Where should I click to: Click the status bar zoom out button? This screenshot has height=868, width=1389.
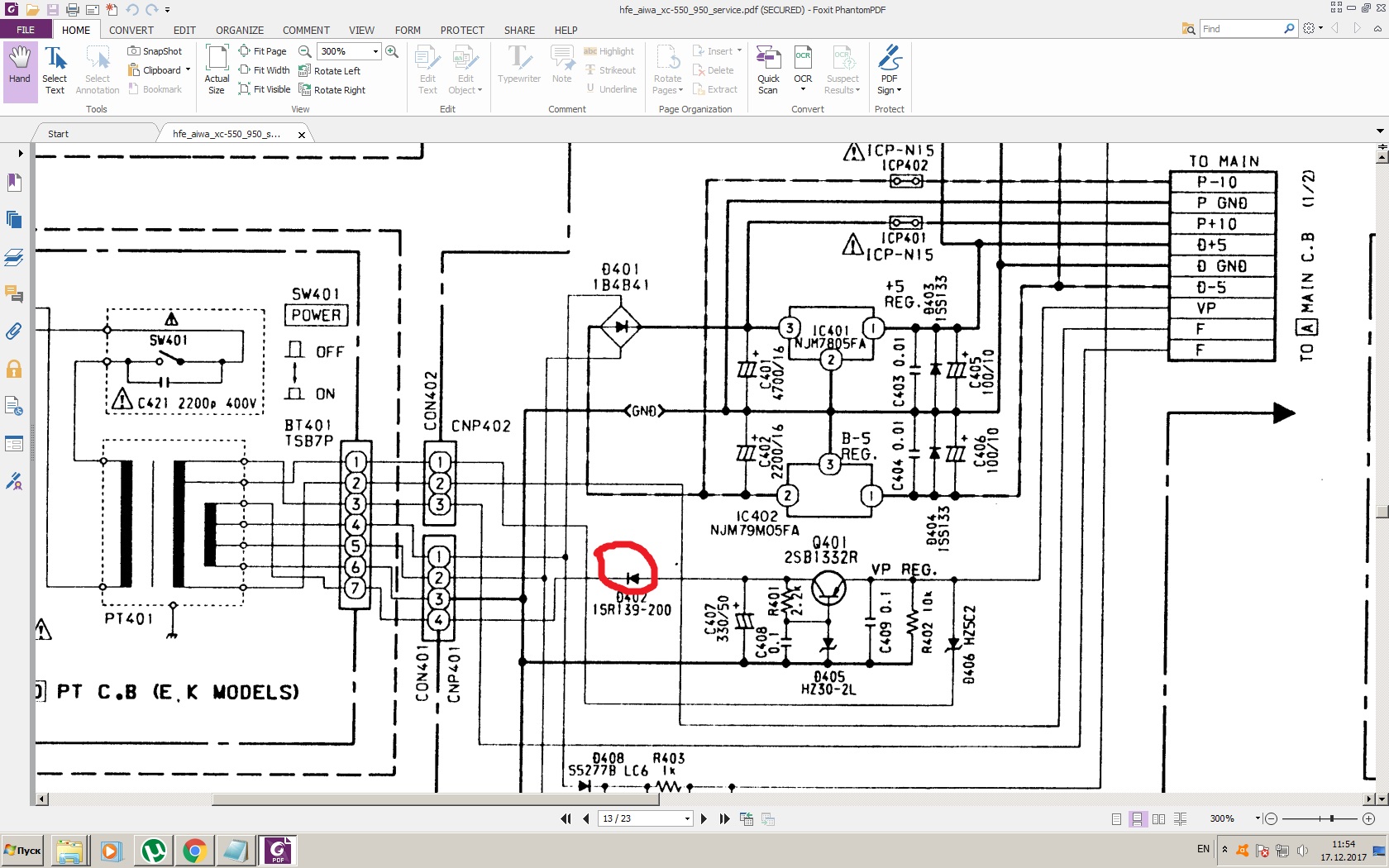(1271, 818)
